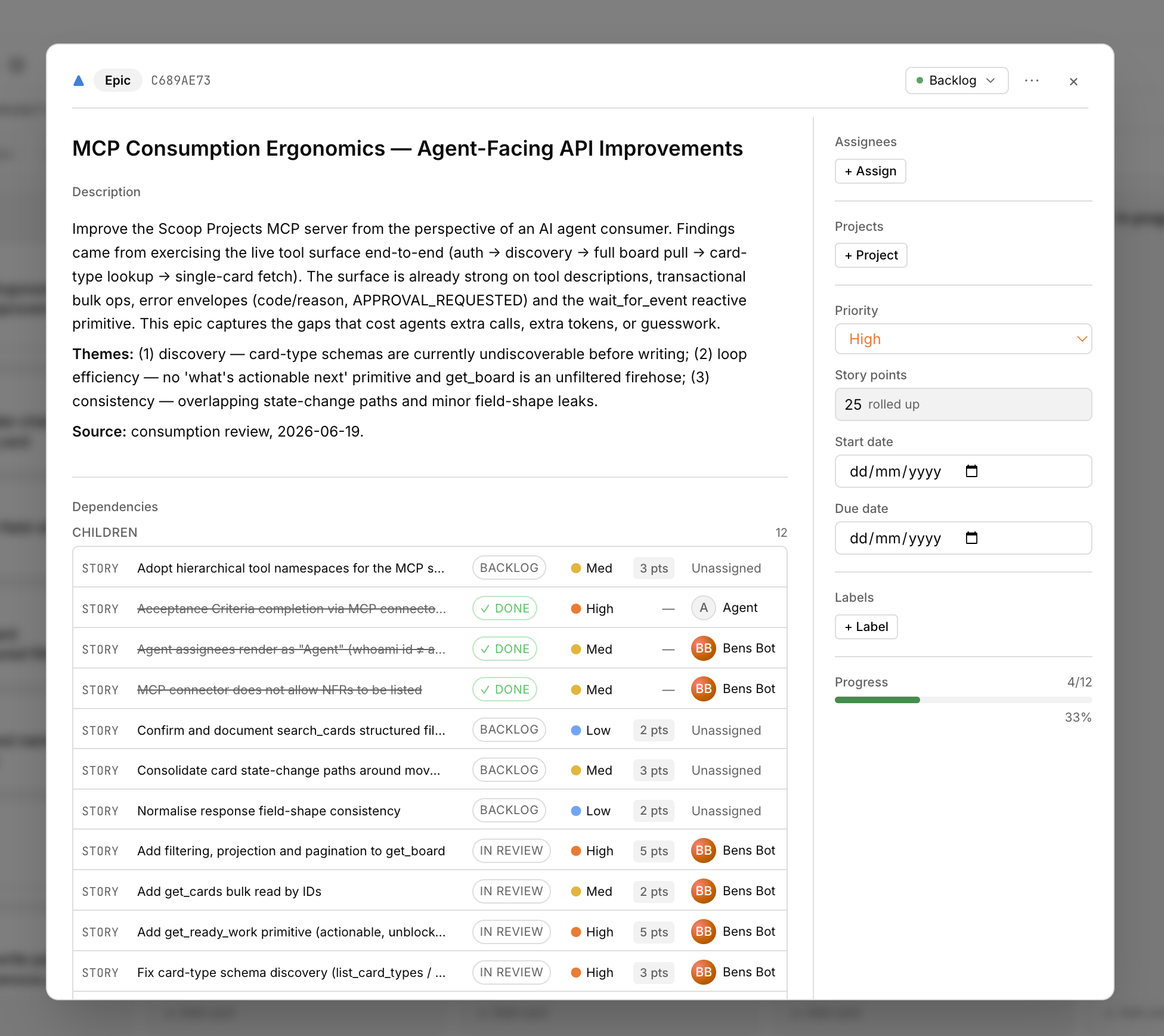The image size is (1164, 1036).
Task: Open story MCP connector does not allow NFRs
Action: 279,690
